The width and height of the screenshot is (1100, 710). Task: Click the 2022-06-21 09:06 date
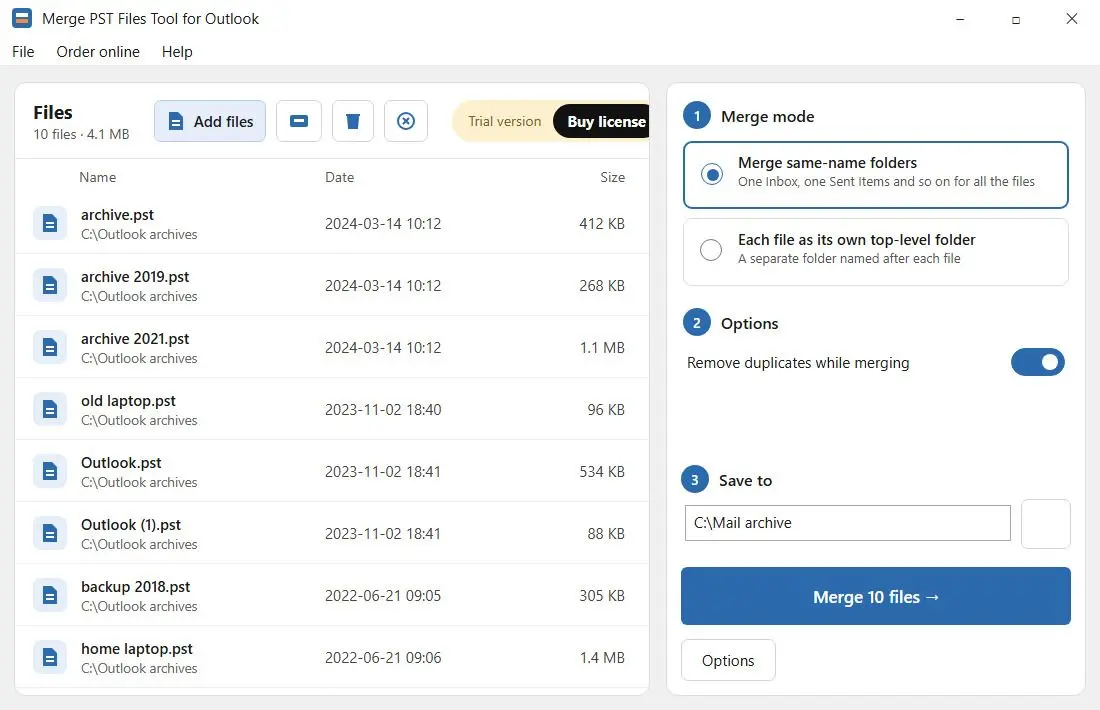[383, 657]
